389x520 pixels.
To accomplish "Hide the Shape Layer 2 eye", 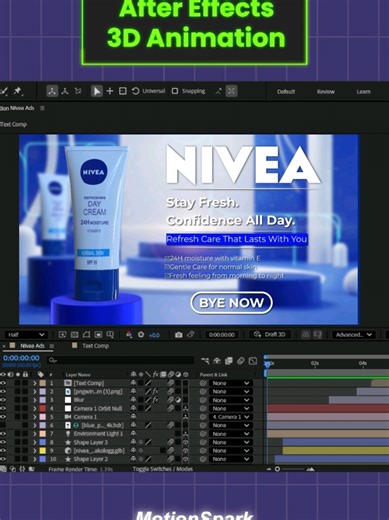I will (3, 459).
